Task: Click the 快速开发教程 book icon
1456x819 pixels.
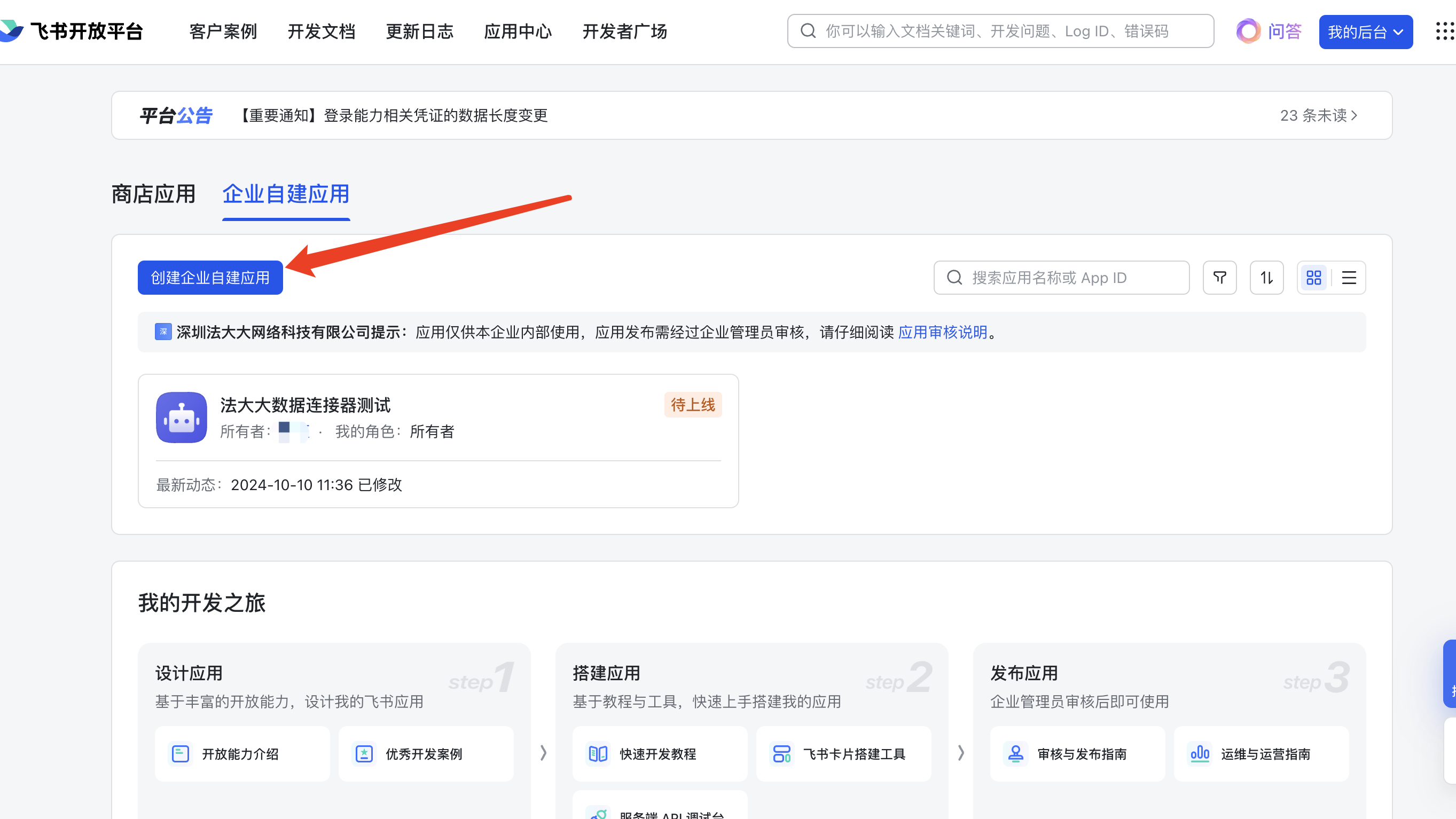Action: (598, 754)
